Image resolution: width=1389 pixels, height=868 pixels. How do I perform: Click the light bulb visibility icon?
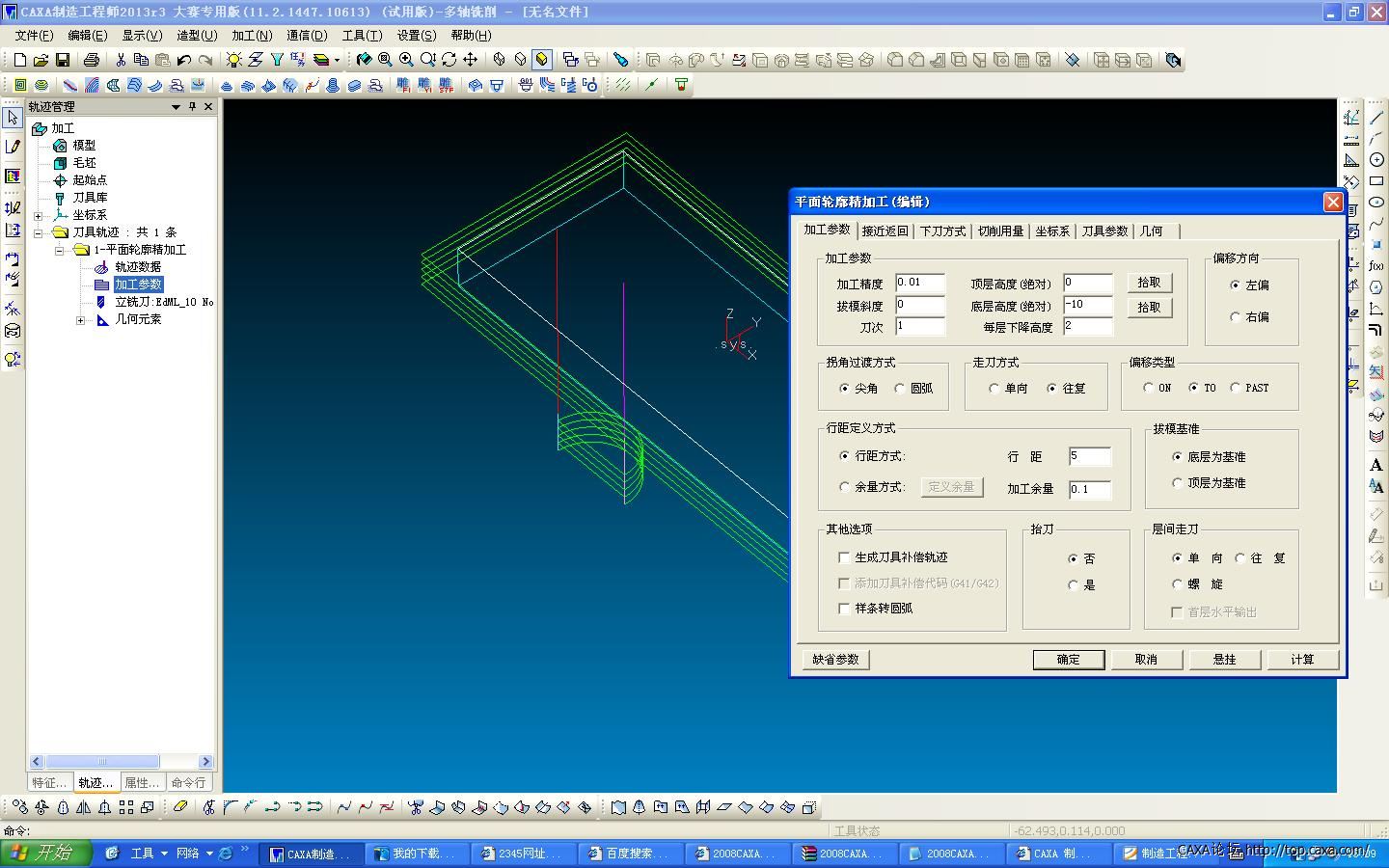233,60
